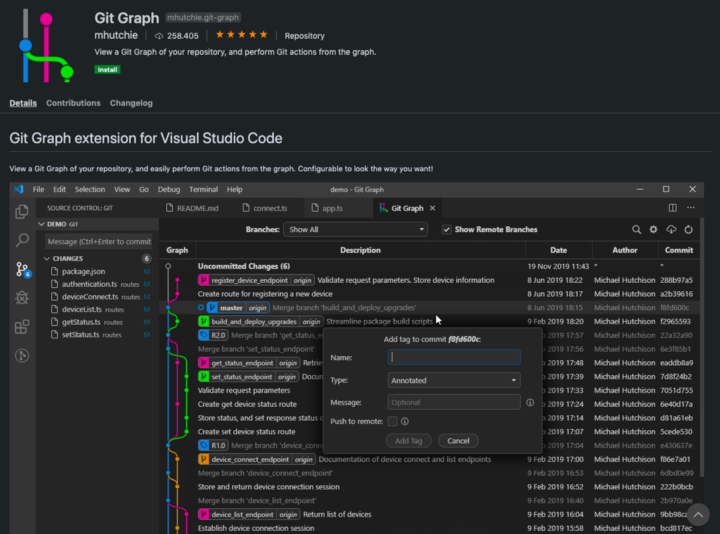This screenshot has height=534, width=720.
Task: Click the scroll-to-top arrow button
Action: tap(698, 515)
